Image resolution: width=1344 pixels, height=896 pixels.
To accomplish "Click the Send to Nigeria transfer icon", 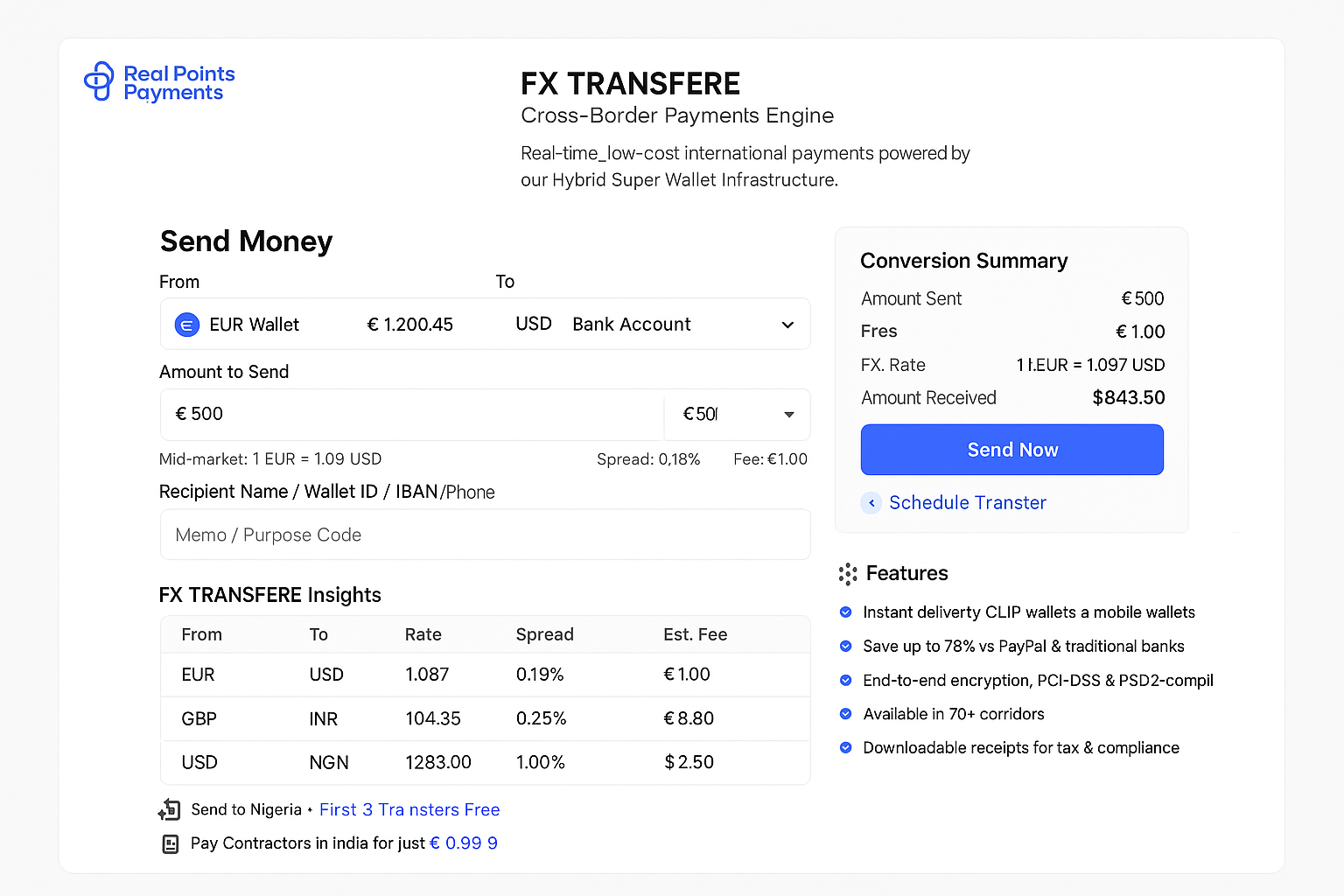I will tap(169, 809).
